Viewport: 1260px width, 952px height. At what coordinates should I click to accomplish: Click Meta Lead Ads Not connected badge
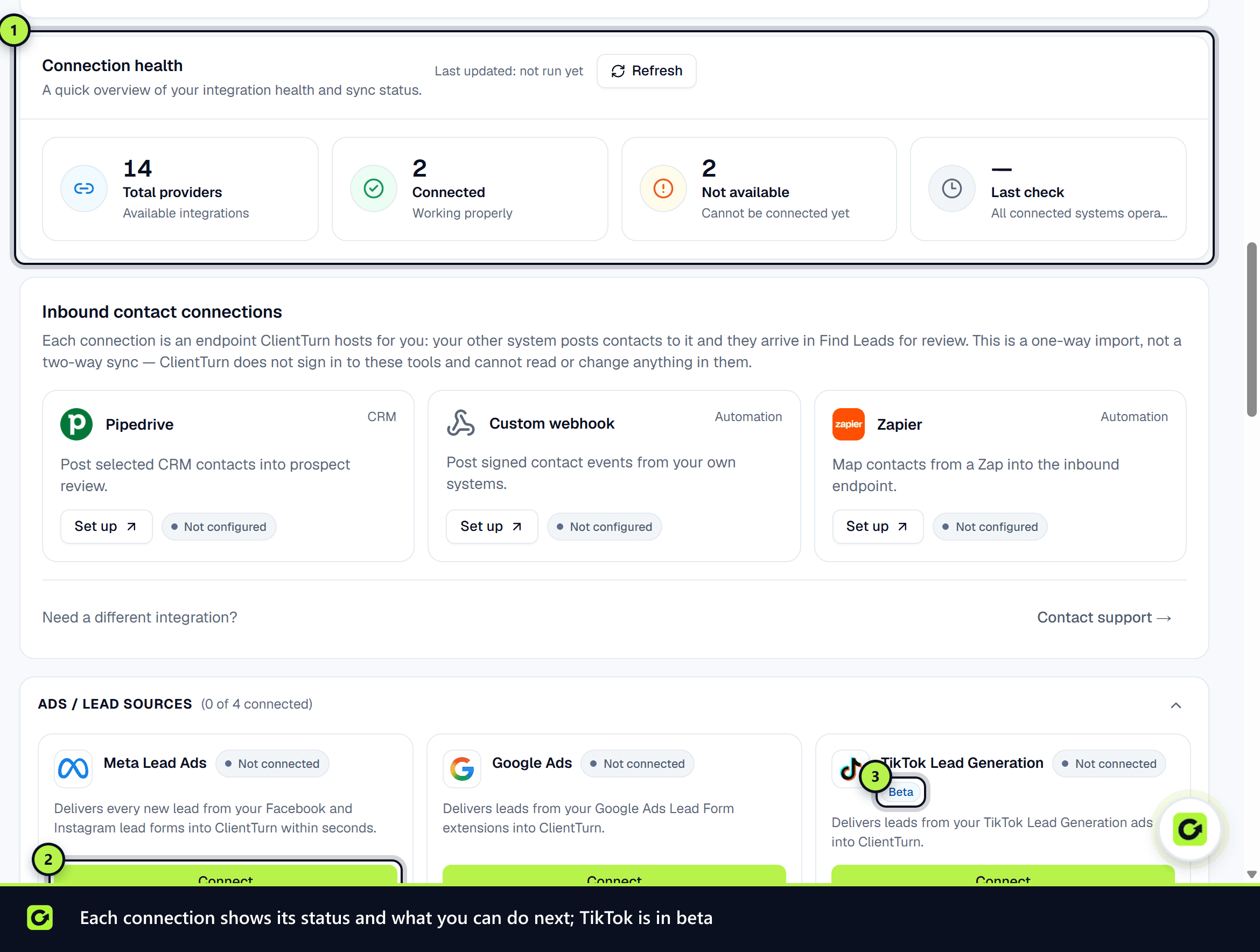[x=272, y=764]
